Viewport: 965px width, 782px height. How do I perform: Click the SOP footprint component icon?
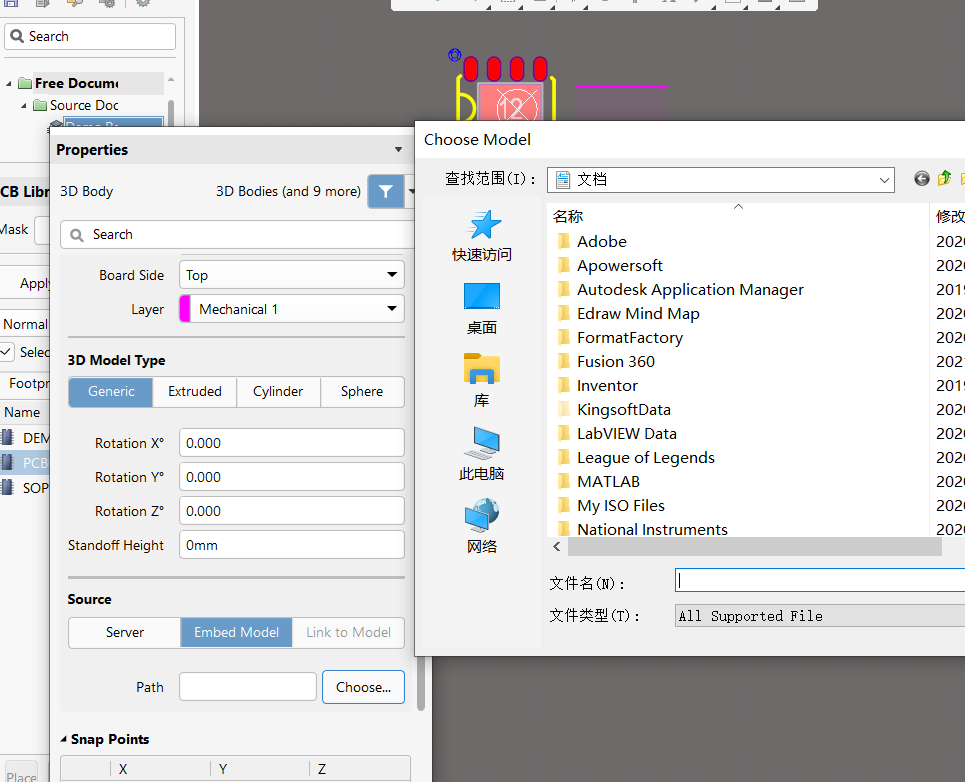(x=7, y=488)
